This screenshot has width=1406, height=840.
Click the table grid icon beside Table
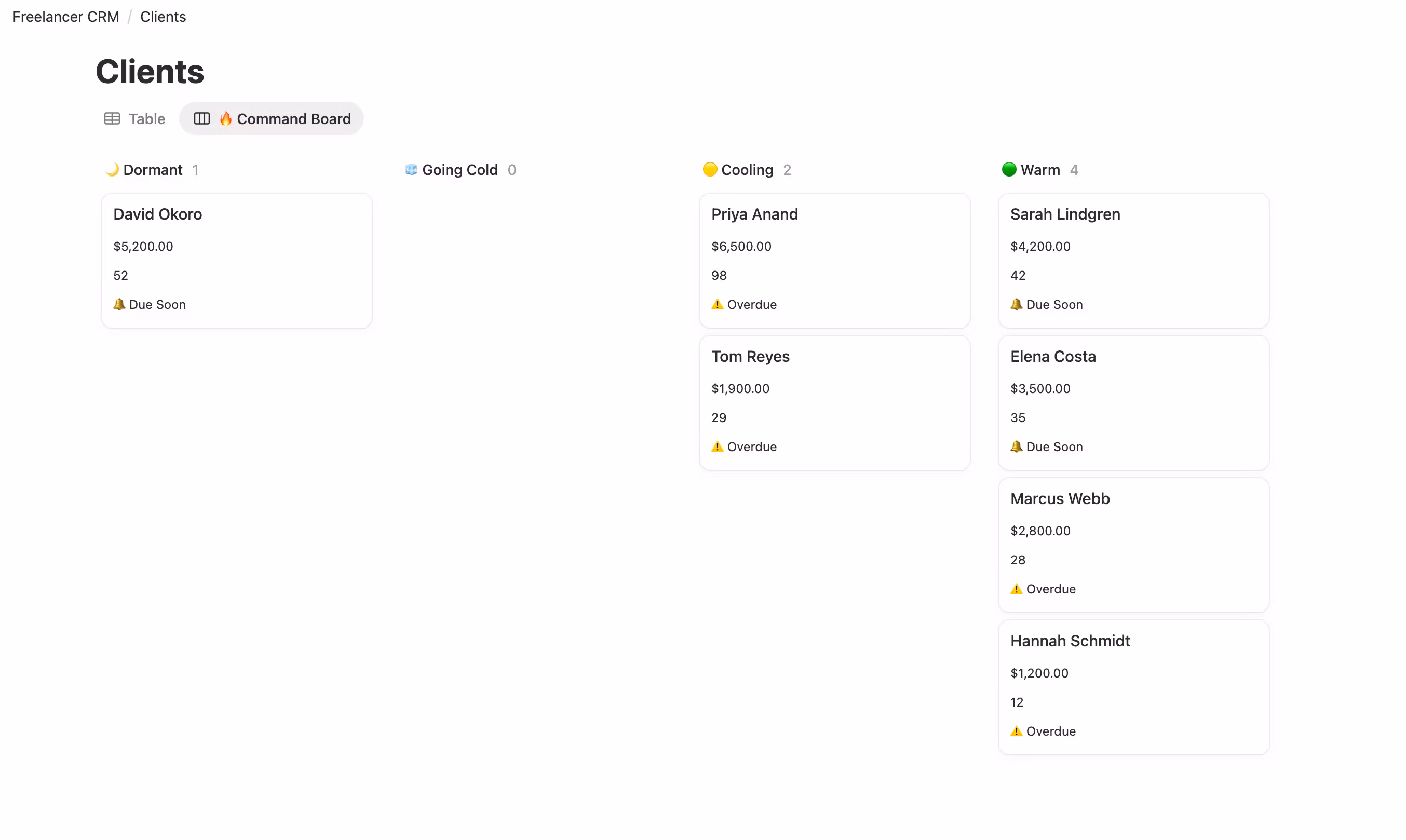pyautogui.click(x=112, y=119)
